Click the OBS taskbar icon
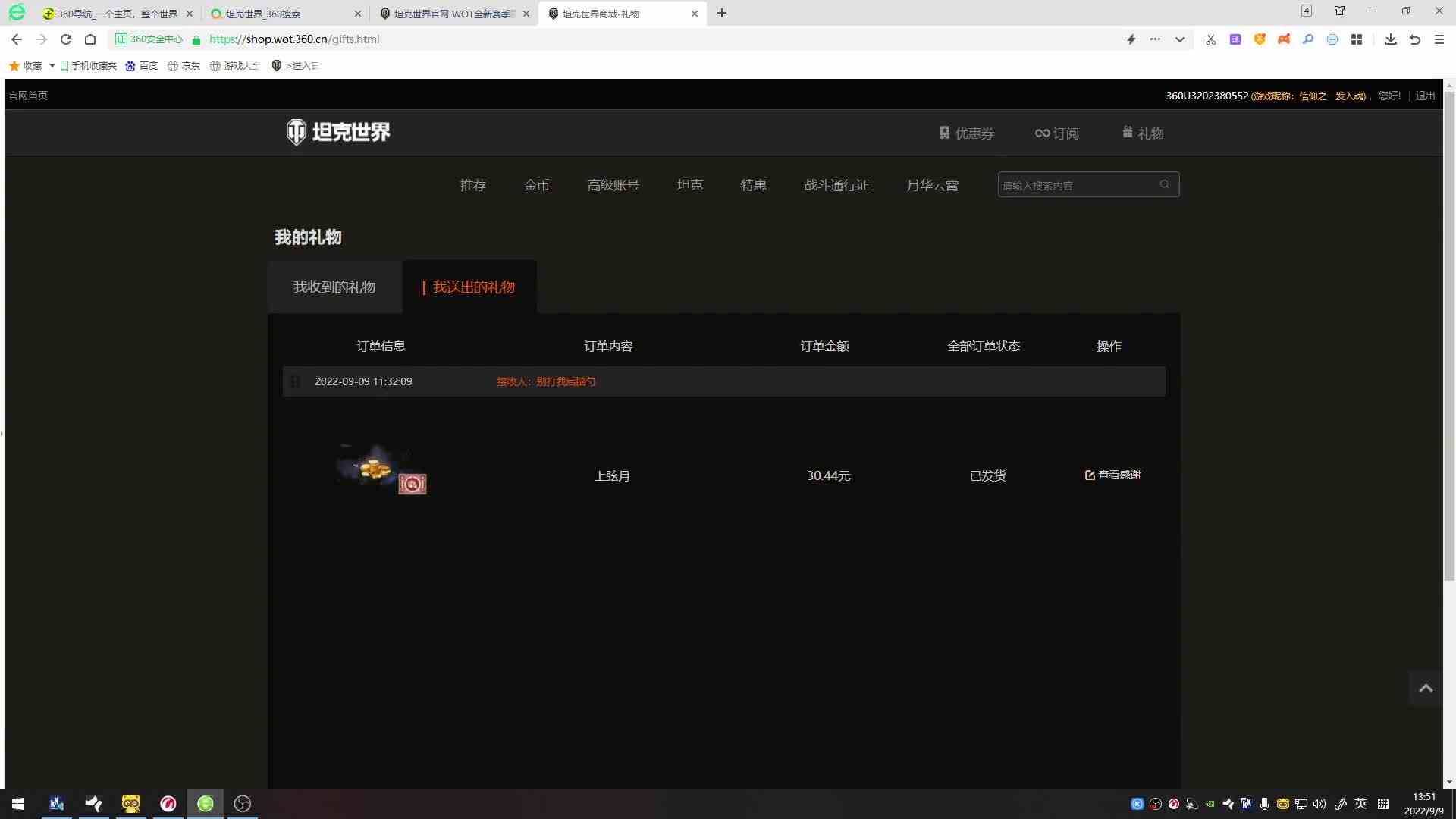1456x819 pixels. coord(243,804)
